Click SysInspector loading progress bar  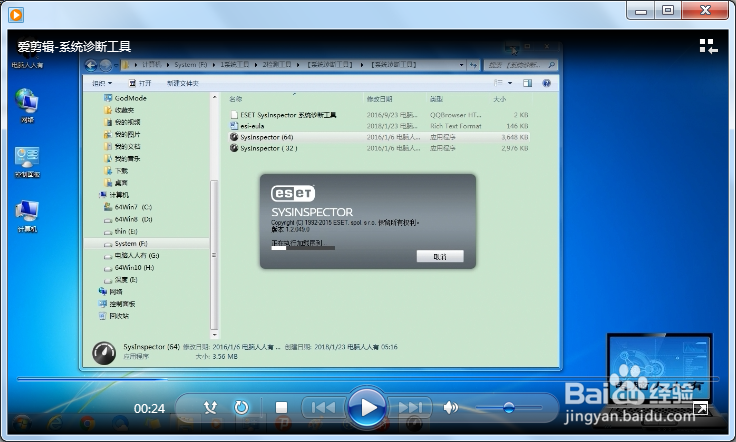point(303,248)
